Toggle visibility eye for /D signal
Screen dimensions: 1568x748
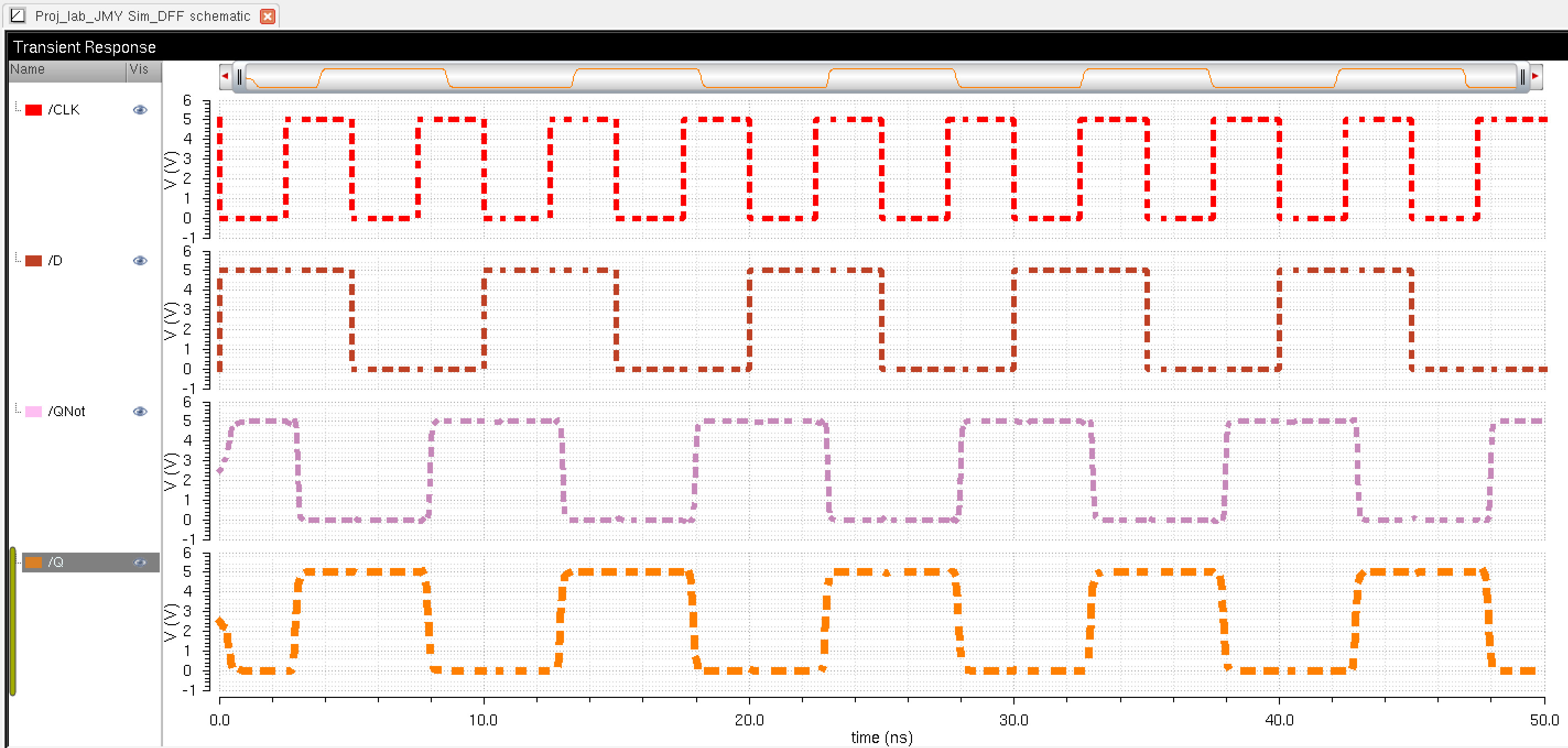point(140,261)
